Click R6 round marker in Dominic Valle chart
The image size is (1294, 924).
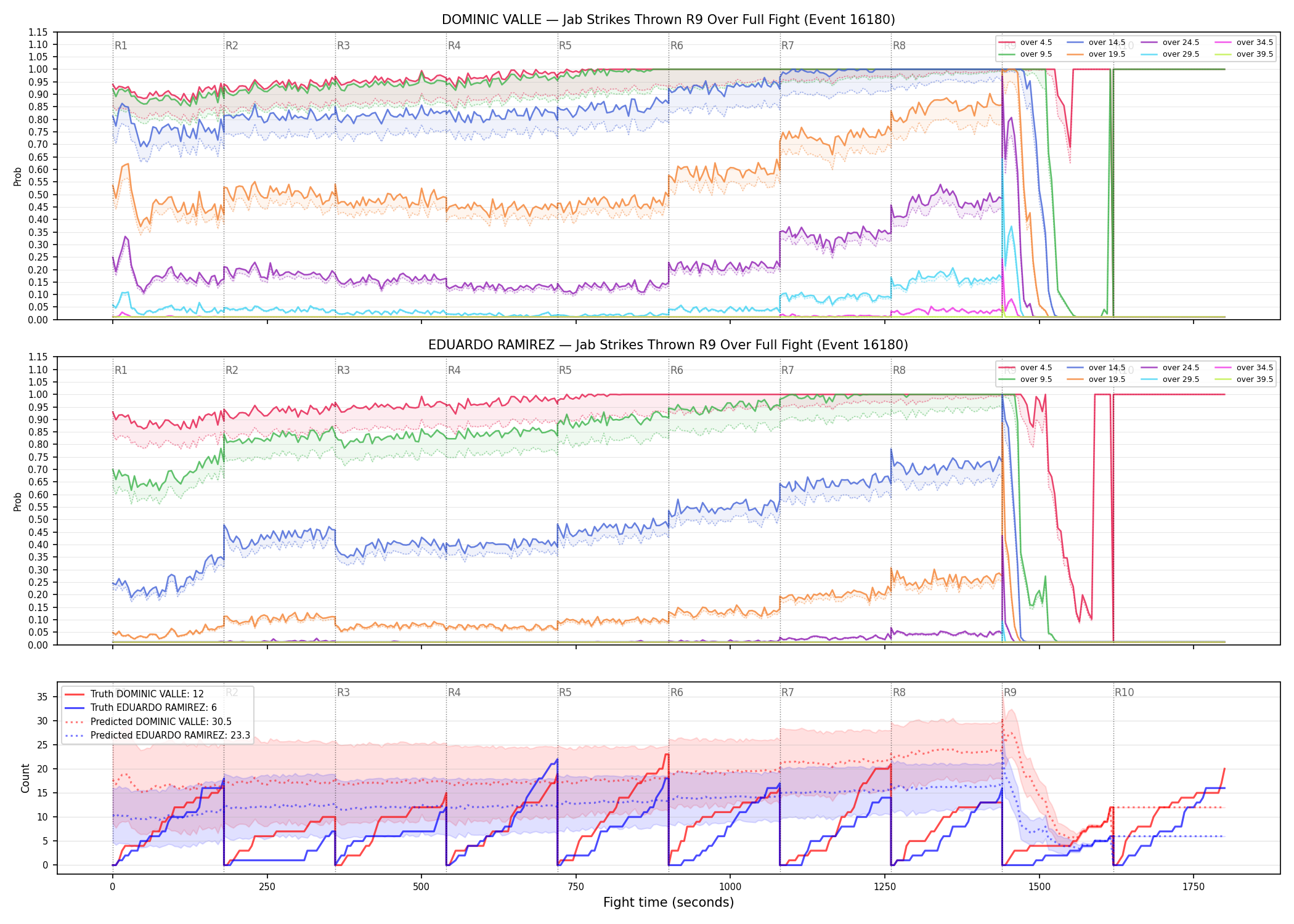pyautogui.click(x=677, y=46)
